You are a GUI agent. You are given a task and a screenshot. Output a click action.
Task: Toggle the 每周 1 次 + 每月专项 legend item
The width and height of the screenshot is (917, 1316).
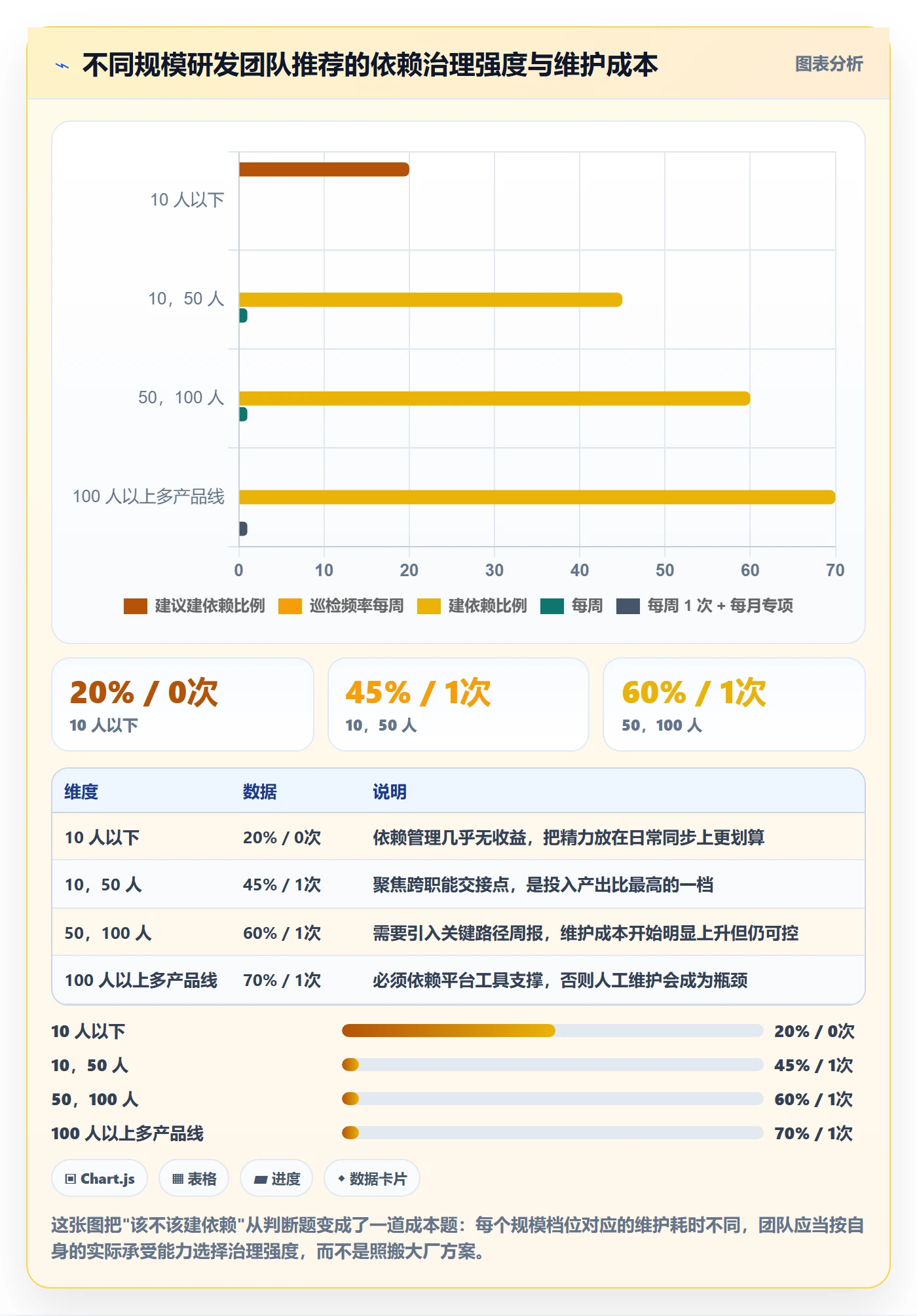[705, 606]
